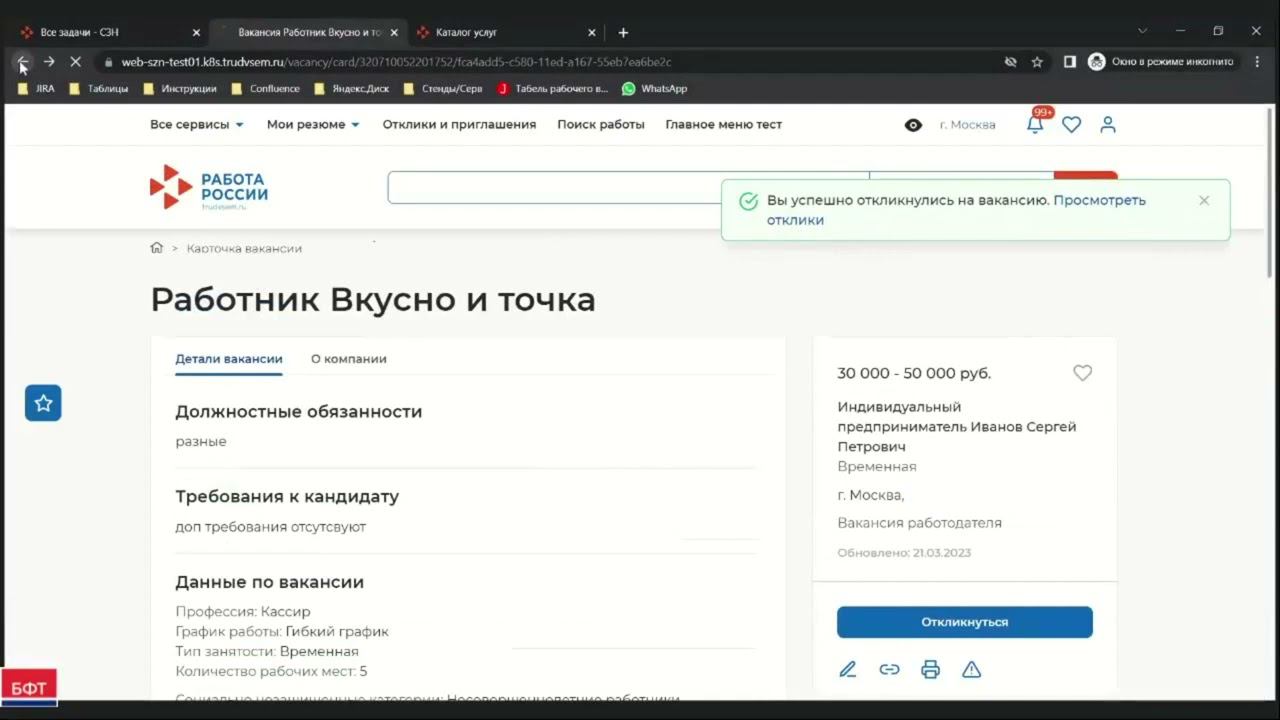Open JIRA bookmark folder
Screen dimensions: 1280x720
pos(37,89)
